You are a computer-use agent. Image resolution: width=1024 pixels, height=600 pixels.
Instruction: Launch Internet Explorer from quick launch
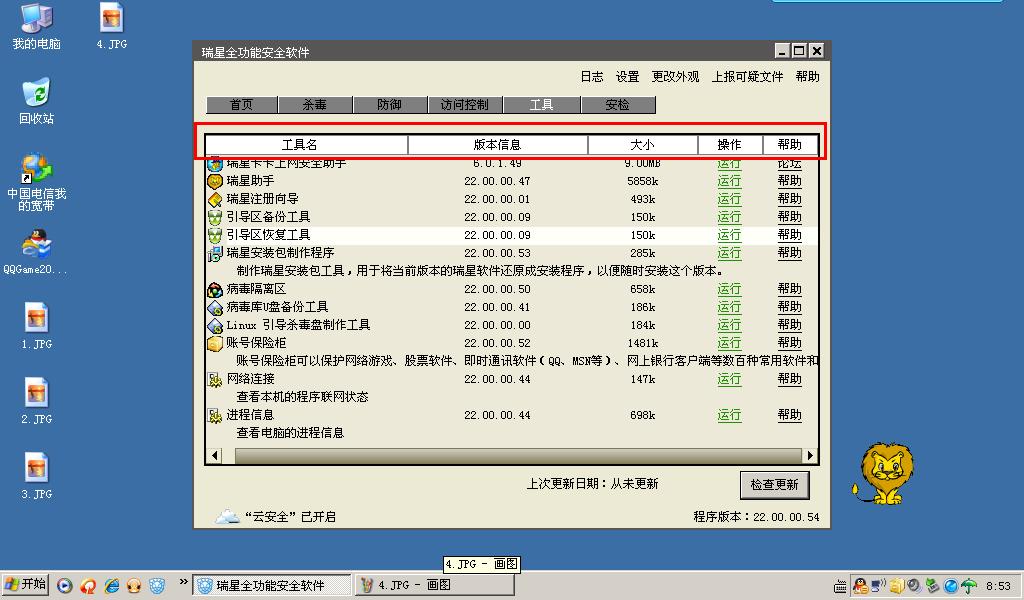click(112, 586)
